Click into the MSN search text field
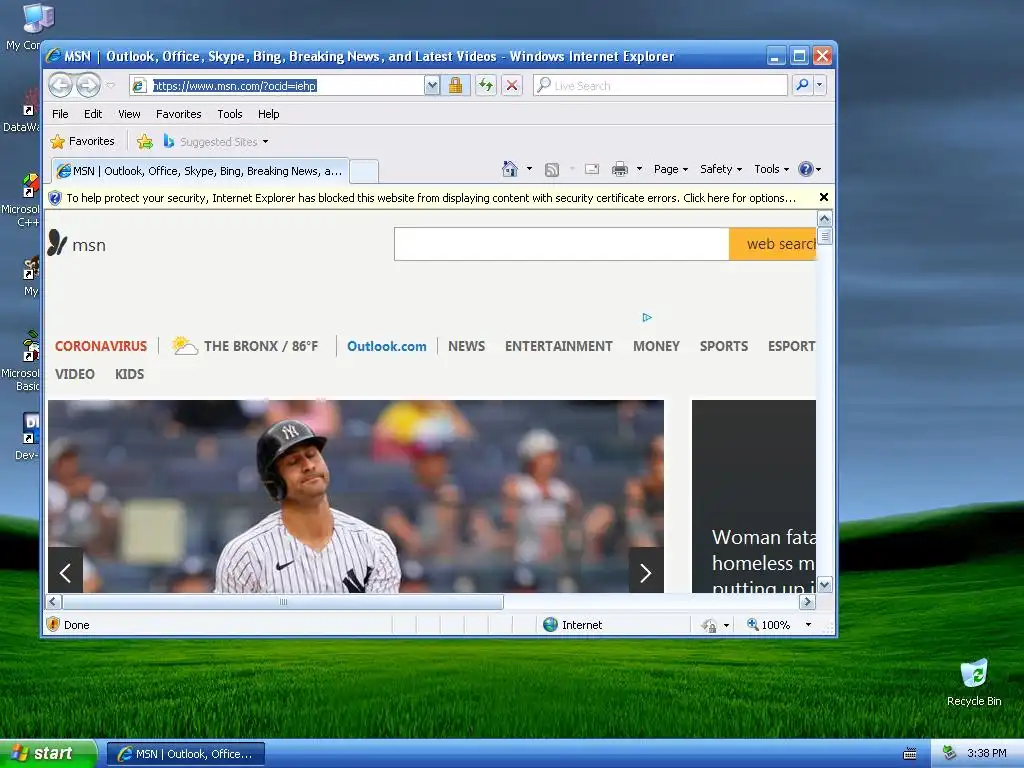The width and height of the screenshot is (1024, 768). 562,244
